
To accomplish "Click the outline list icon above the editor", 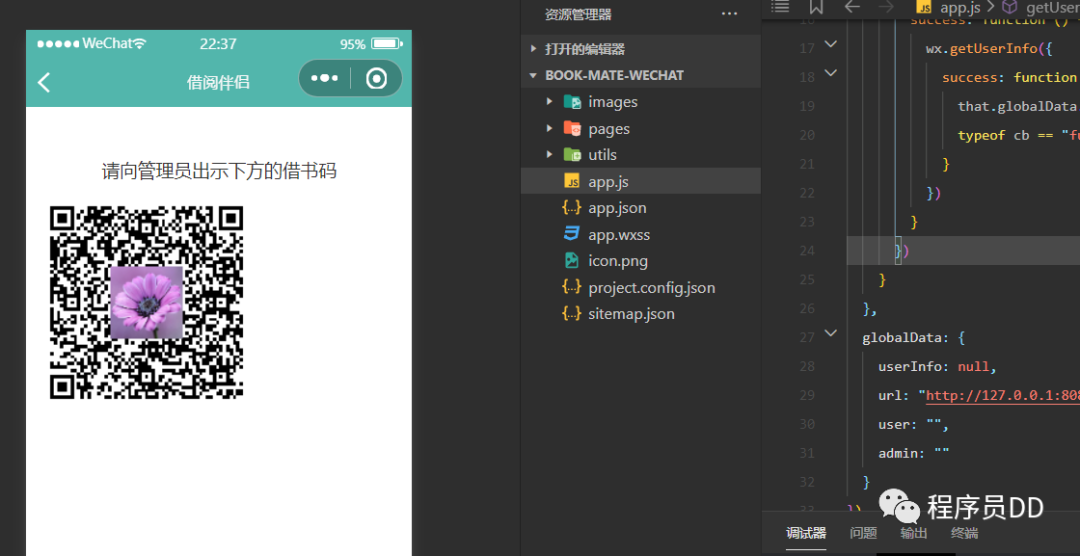I will pos(780,8).
